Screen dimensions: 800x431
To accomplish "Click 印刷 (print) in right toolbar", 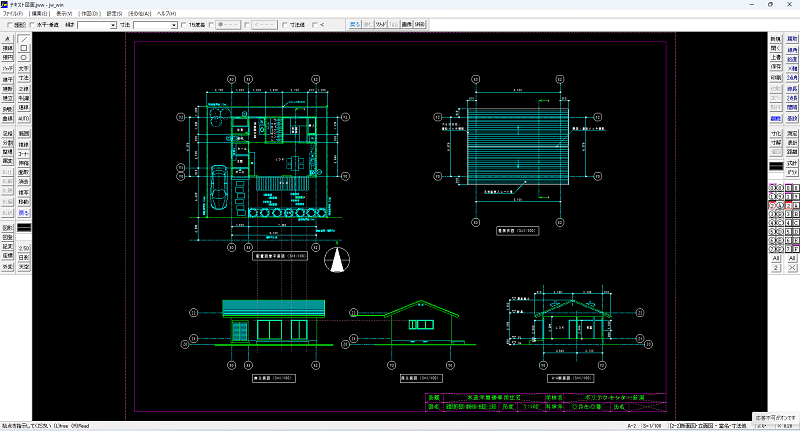I will [776, 78].
